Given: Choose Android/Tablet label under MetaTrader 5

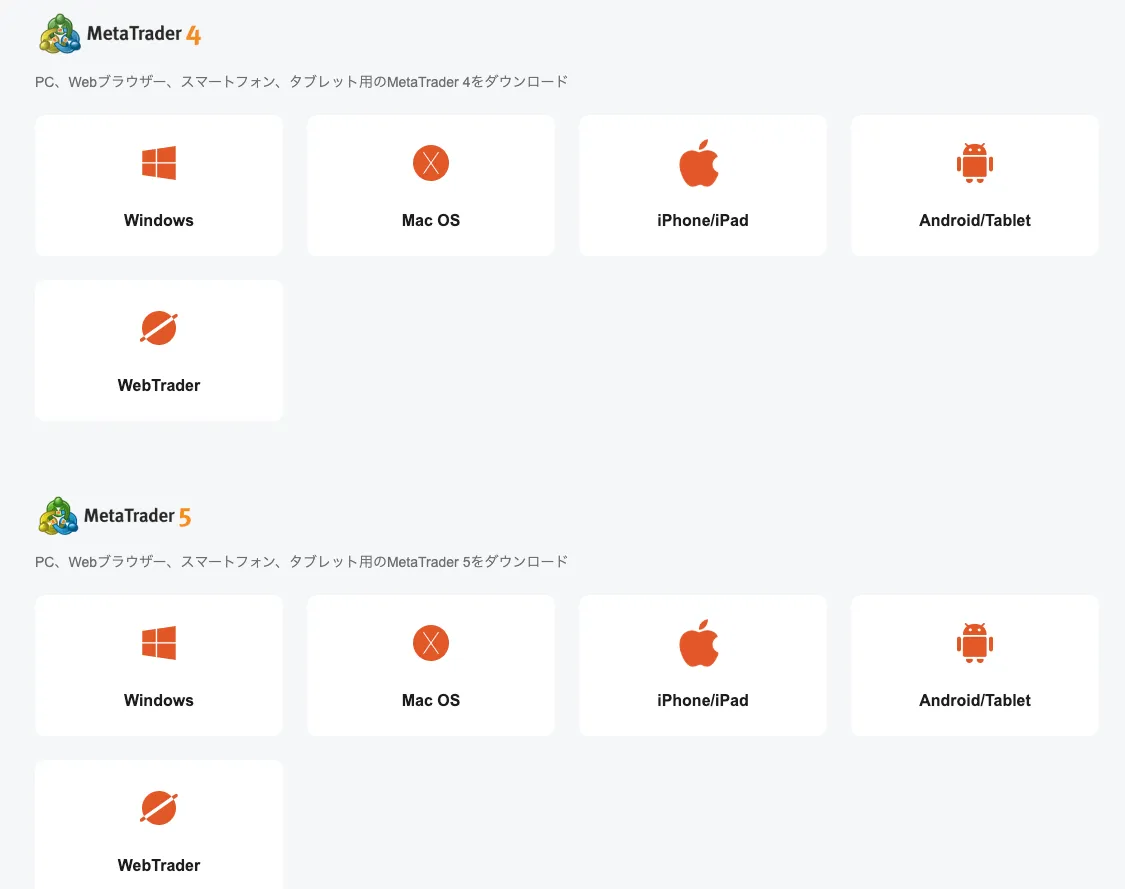Looking at the screenshot, I should click(974, 700).
